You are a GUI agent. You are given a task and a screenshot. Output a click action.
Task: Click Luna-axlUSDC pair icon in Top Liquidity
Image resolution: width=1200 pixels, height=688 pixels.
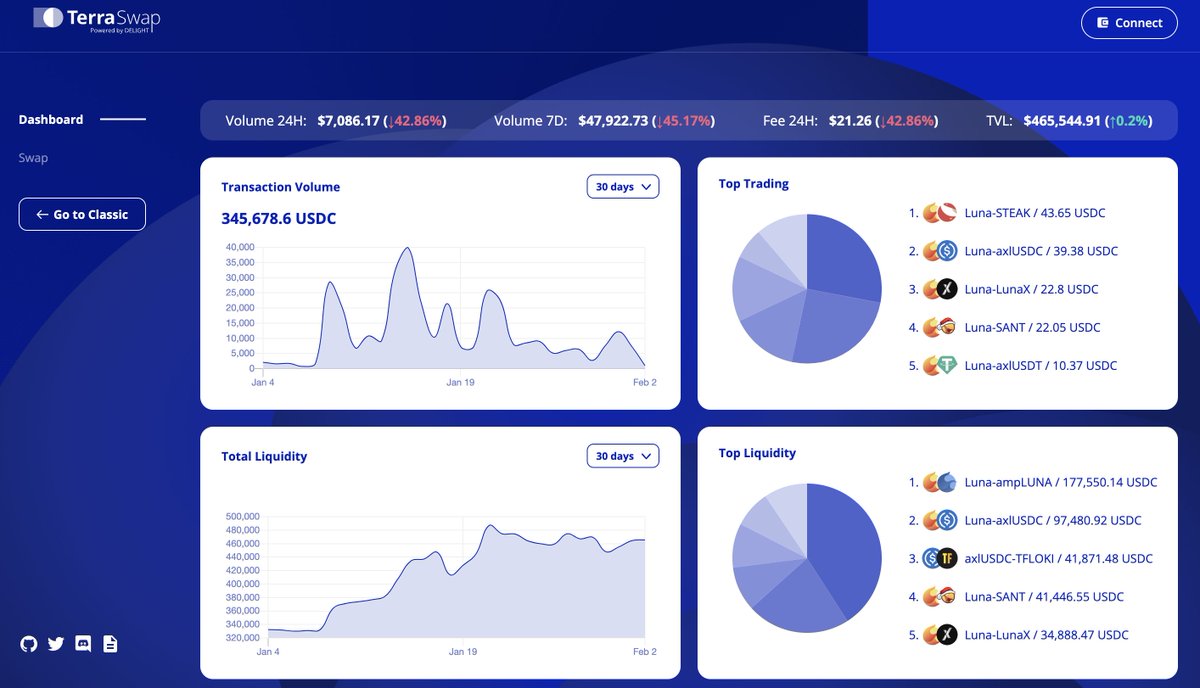pyautogui.click(x=940, y=520)
